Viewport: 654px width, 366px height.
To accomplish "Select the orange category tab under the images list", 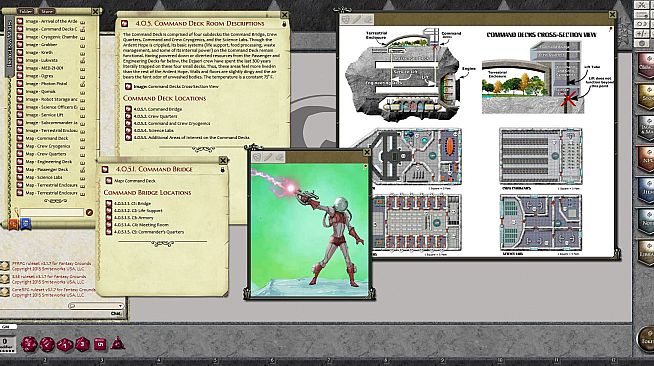I will (13, 224).
